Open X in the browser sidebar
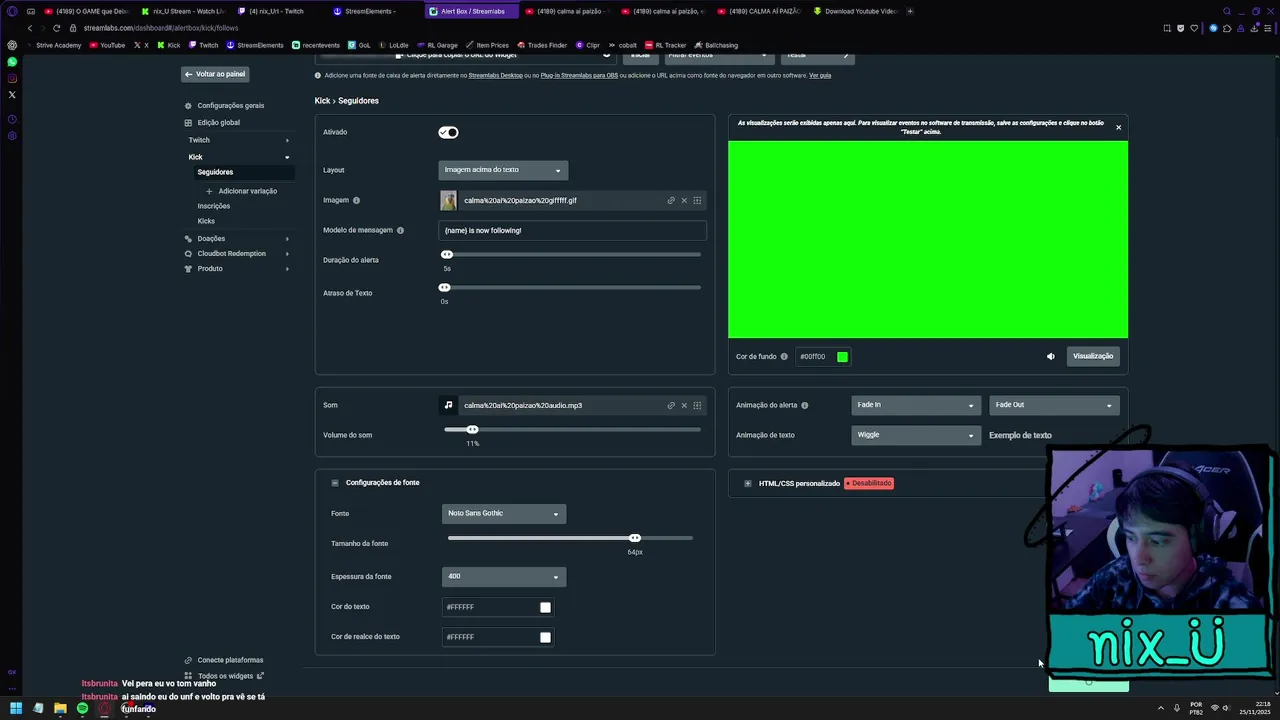This screenshot has width=1280, height=720. pyautogui.click(x=12, y=95)
